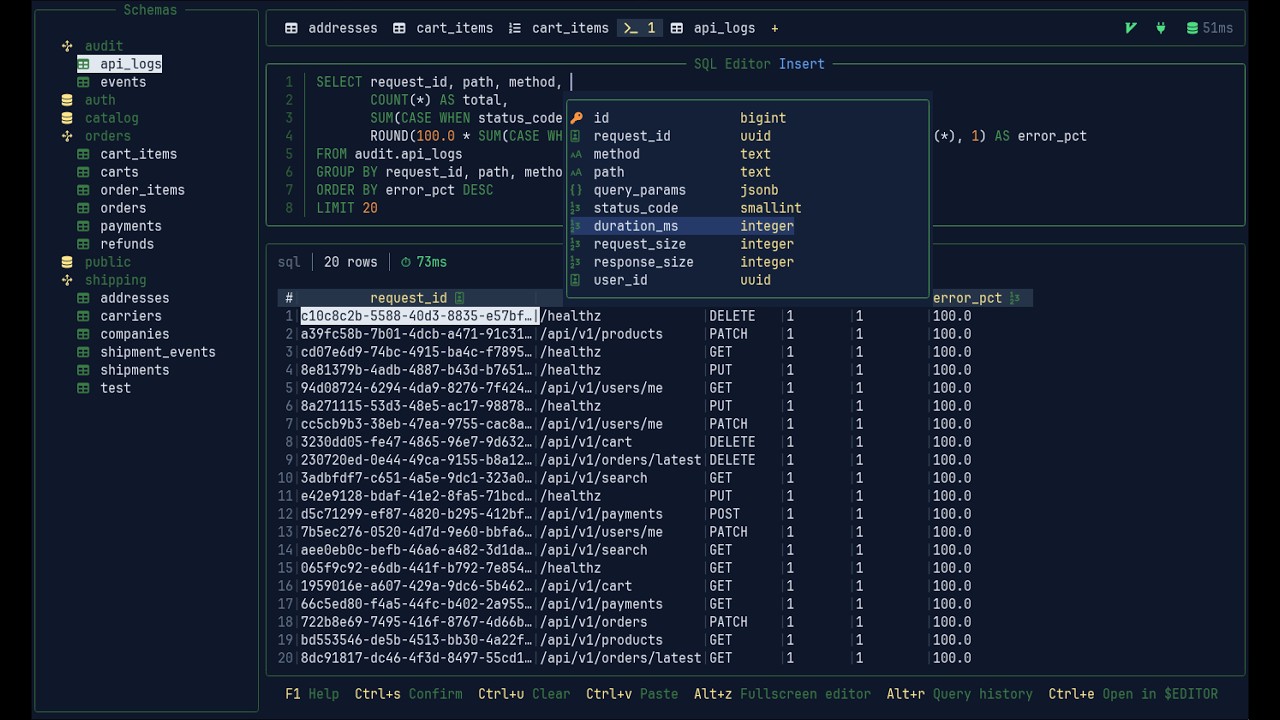Image resolution: width=1280 pixels, height=720 pixels.
Task: Click /api/v1/products path in row 2
Action: coord(601,334)
